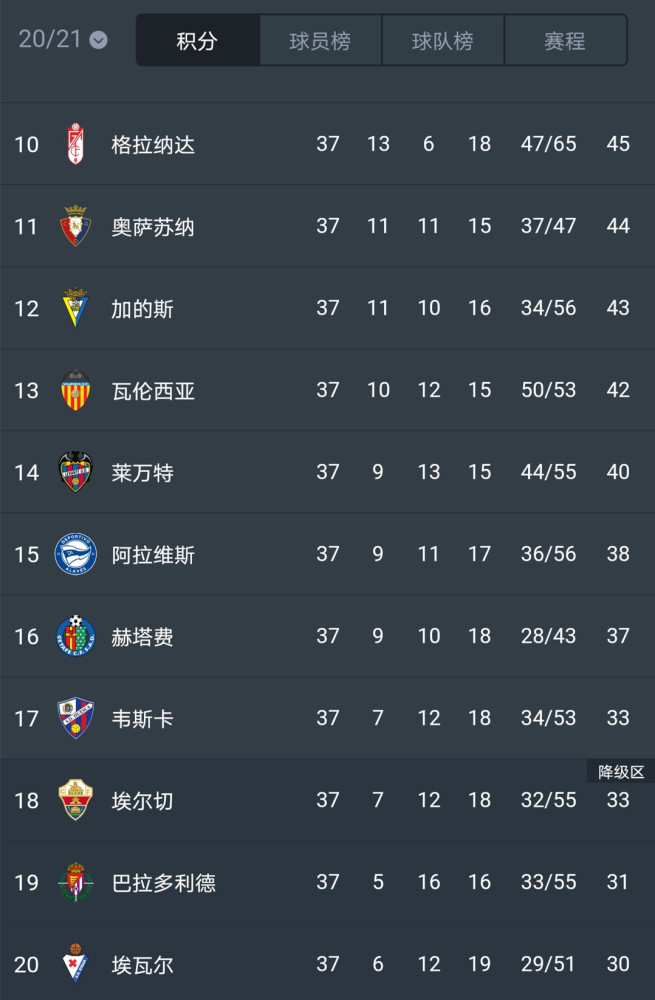
Task: Click the Levante club crest icon
Action: [x=75, y=472]
